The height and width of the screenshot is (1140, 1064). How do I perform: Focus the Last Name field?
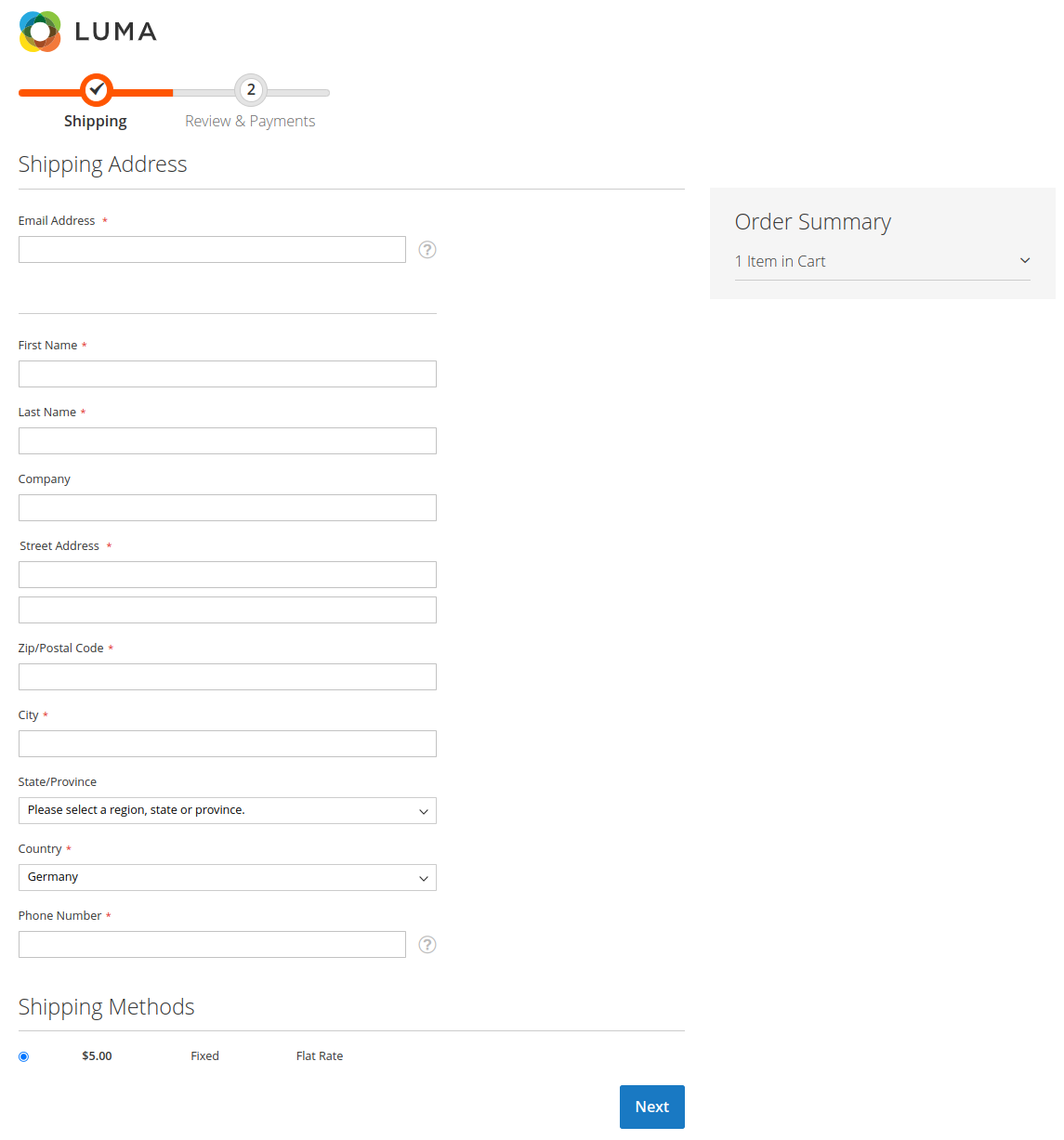pos(228,441)
